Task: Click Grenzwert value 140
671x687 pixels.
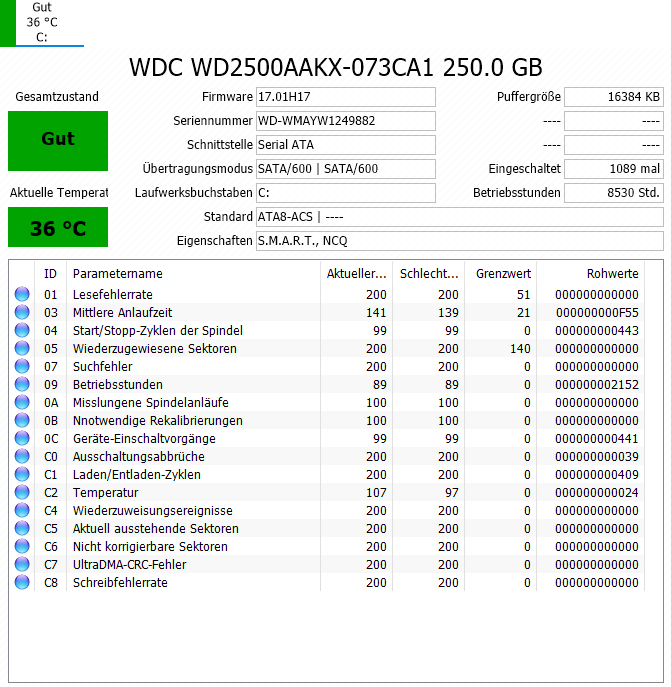Action: [x=520, y=348]
